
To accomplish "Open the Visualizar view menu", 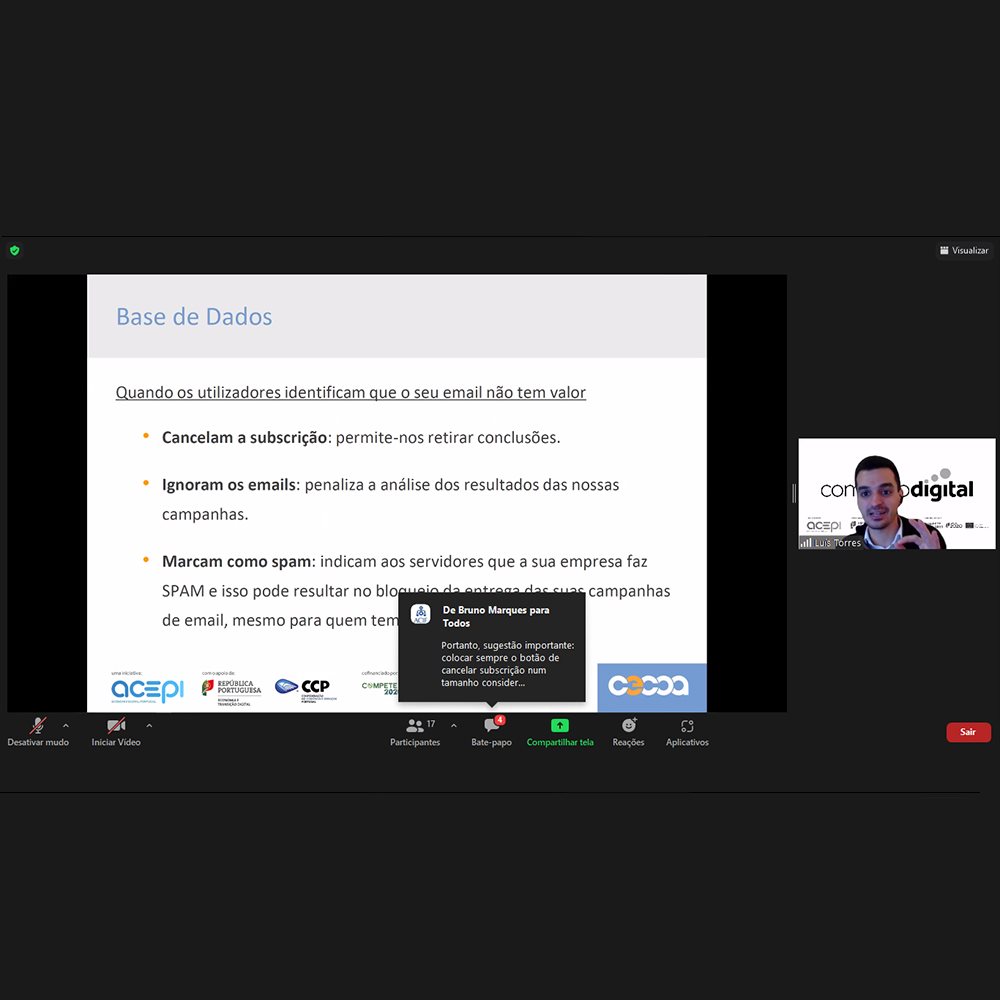I will (963, 250).
